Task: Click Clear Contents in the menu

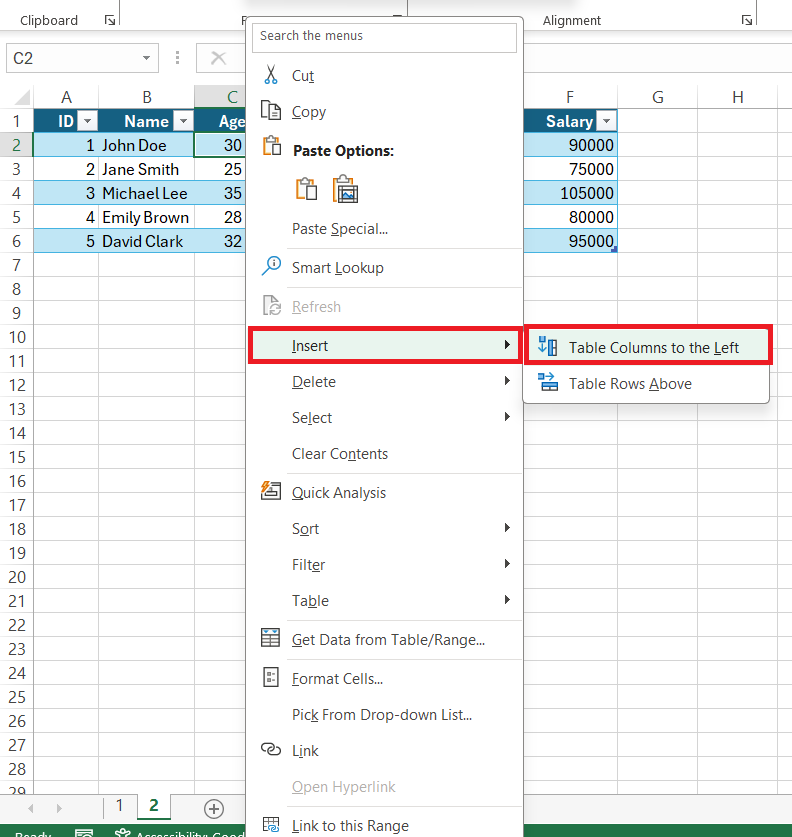Action: (x=340, y=454)
